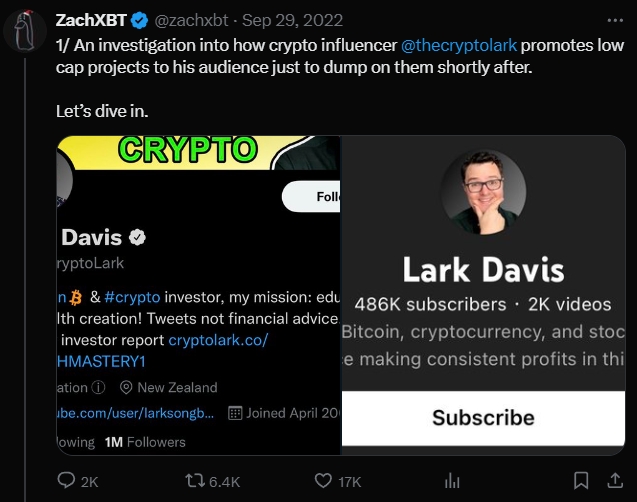This screenshot has height=502, width=637.
Task: View tweet analytics bar chart icon
Action: [x=452, y=481]
